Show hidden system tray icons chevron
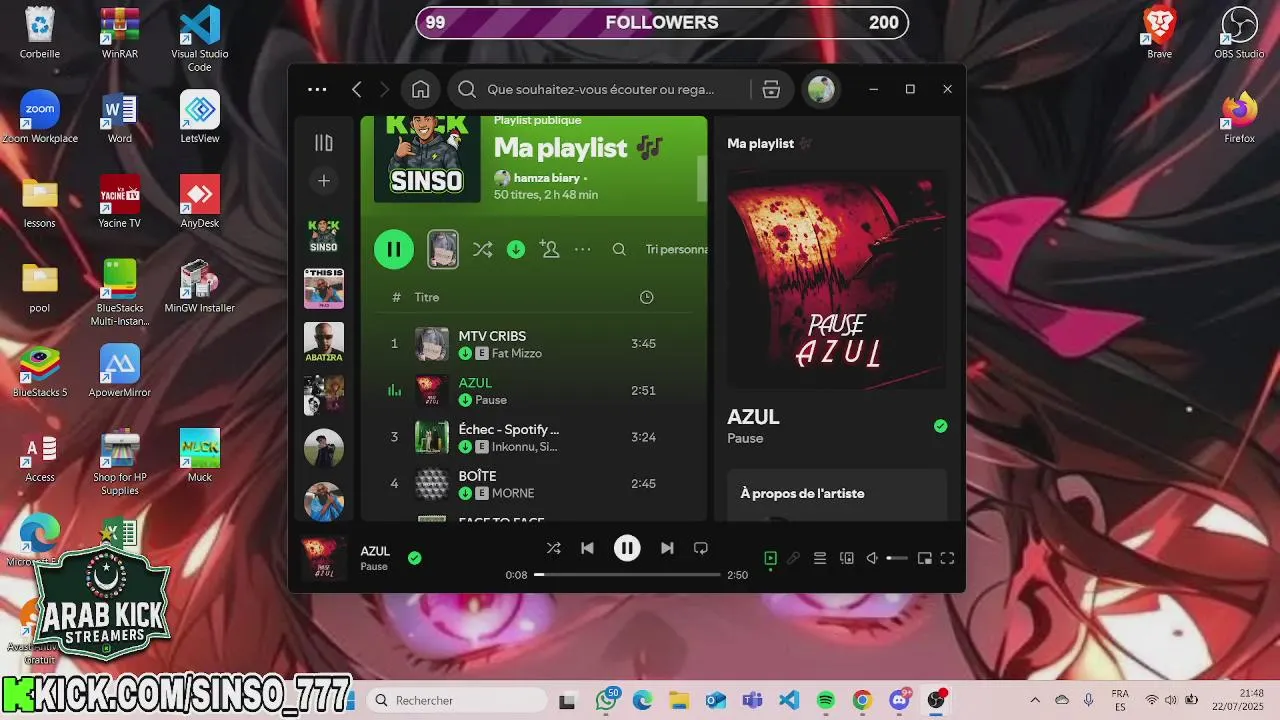1280x720 pixels. [1035, 701]
